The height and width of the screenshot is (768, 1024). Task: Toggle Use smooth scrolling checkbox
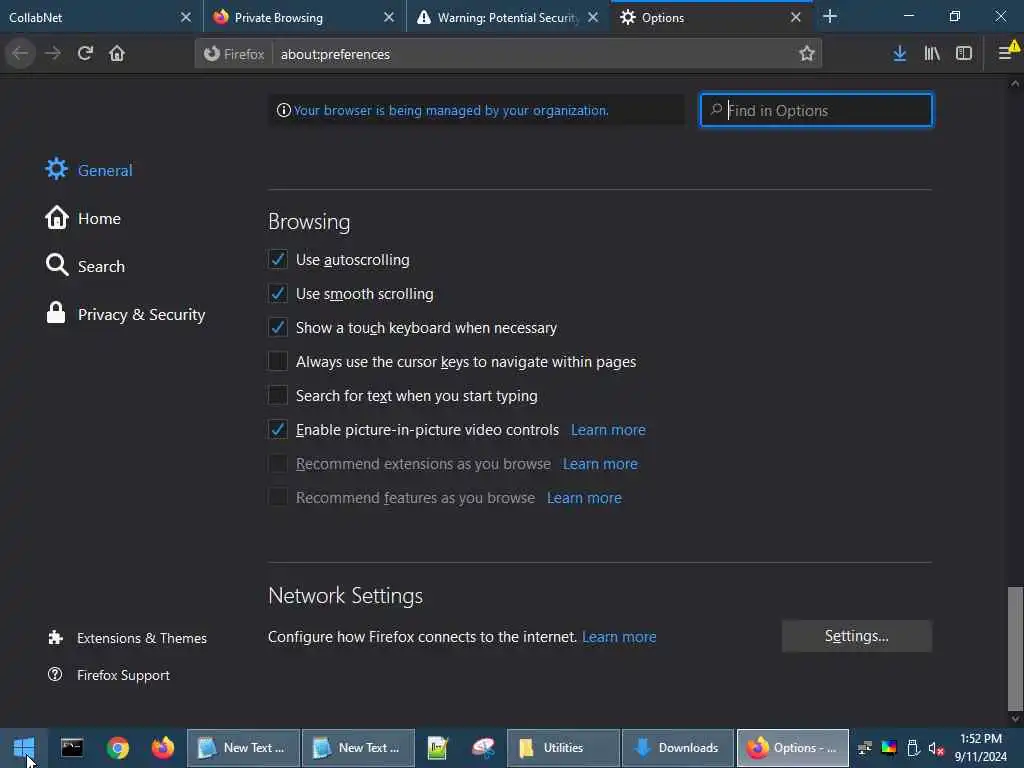click(278, 293)
